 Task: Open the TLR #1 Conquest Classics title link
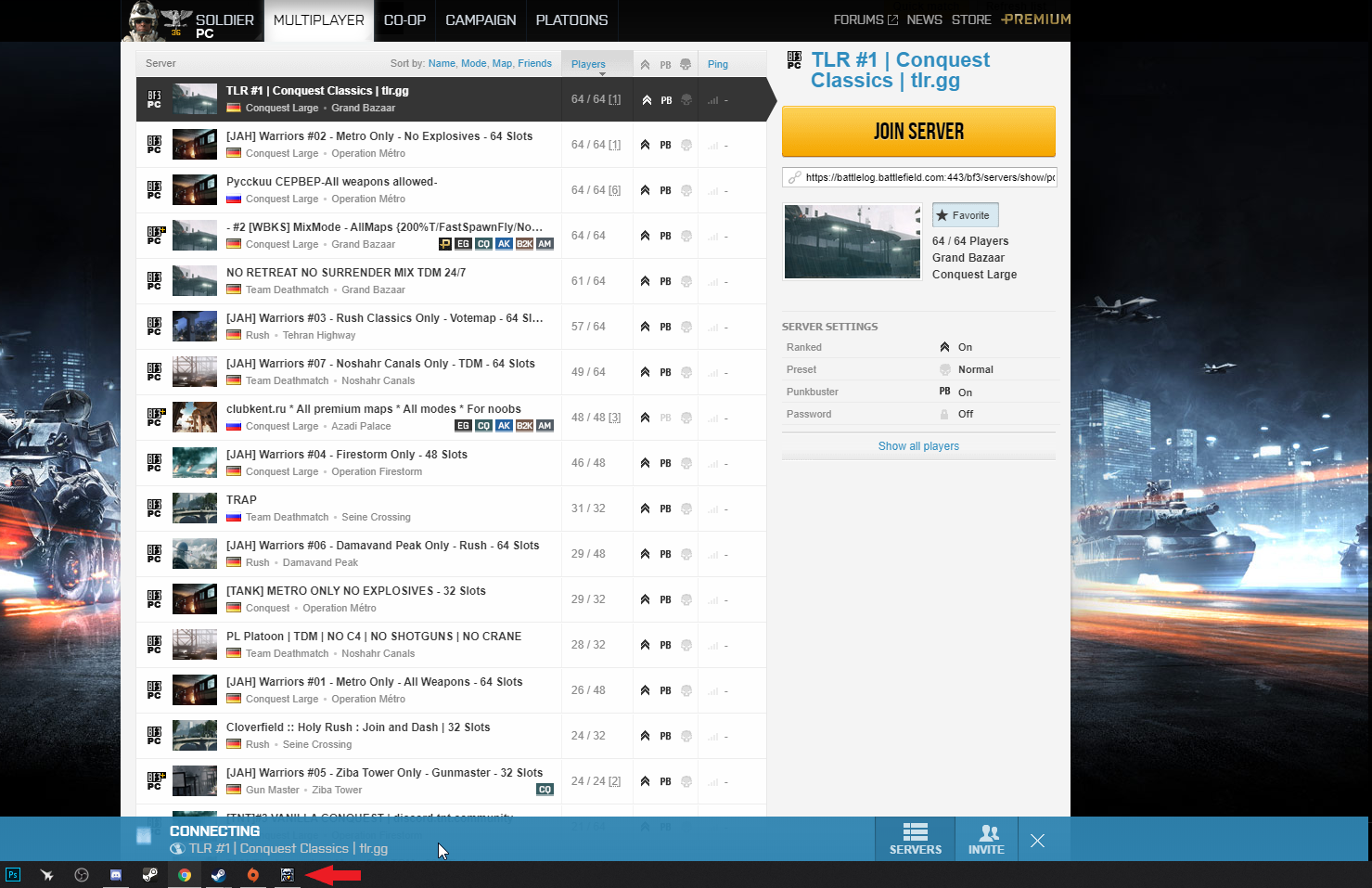900,71
